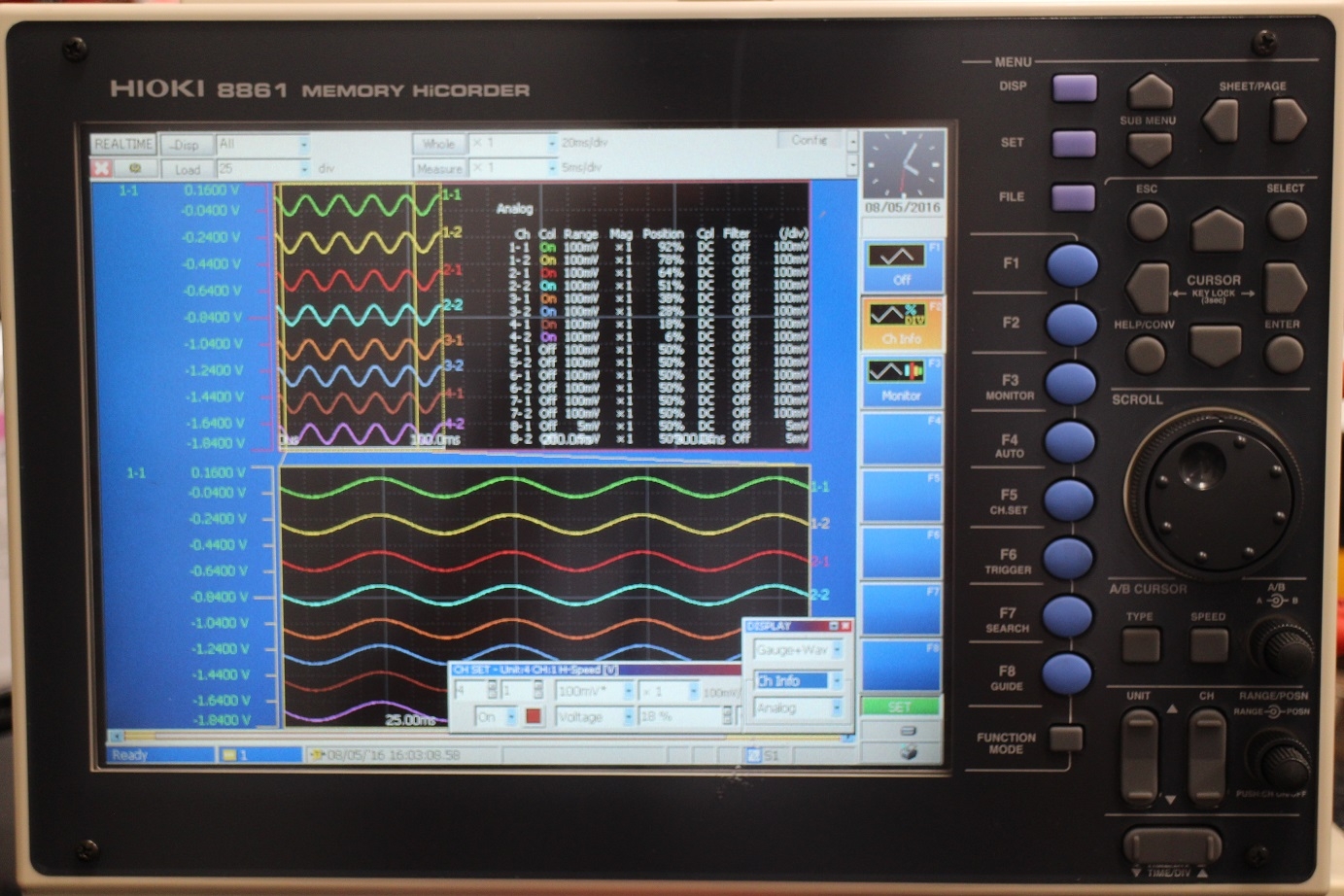Push the SUB MENU down arrow key
The width and height of the screenshot is (1344, 896).
[x=1150, y=149]
